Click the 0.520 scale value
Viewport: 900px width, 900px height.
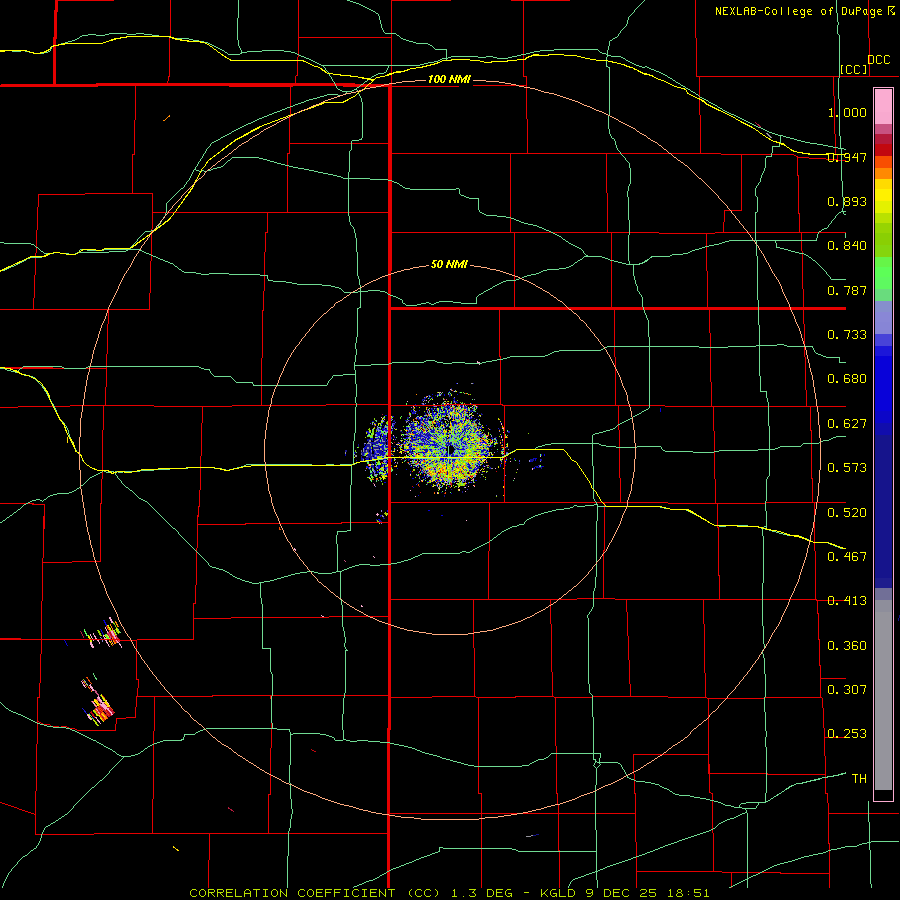pos(847,512)
